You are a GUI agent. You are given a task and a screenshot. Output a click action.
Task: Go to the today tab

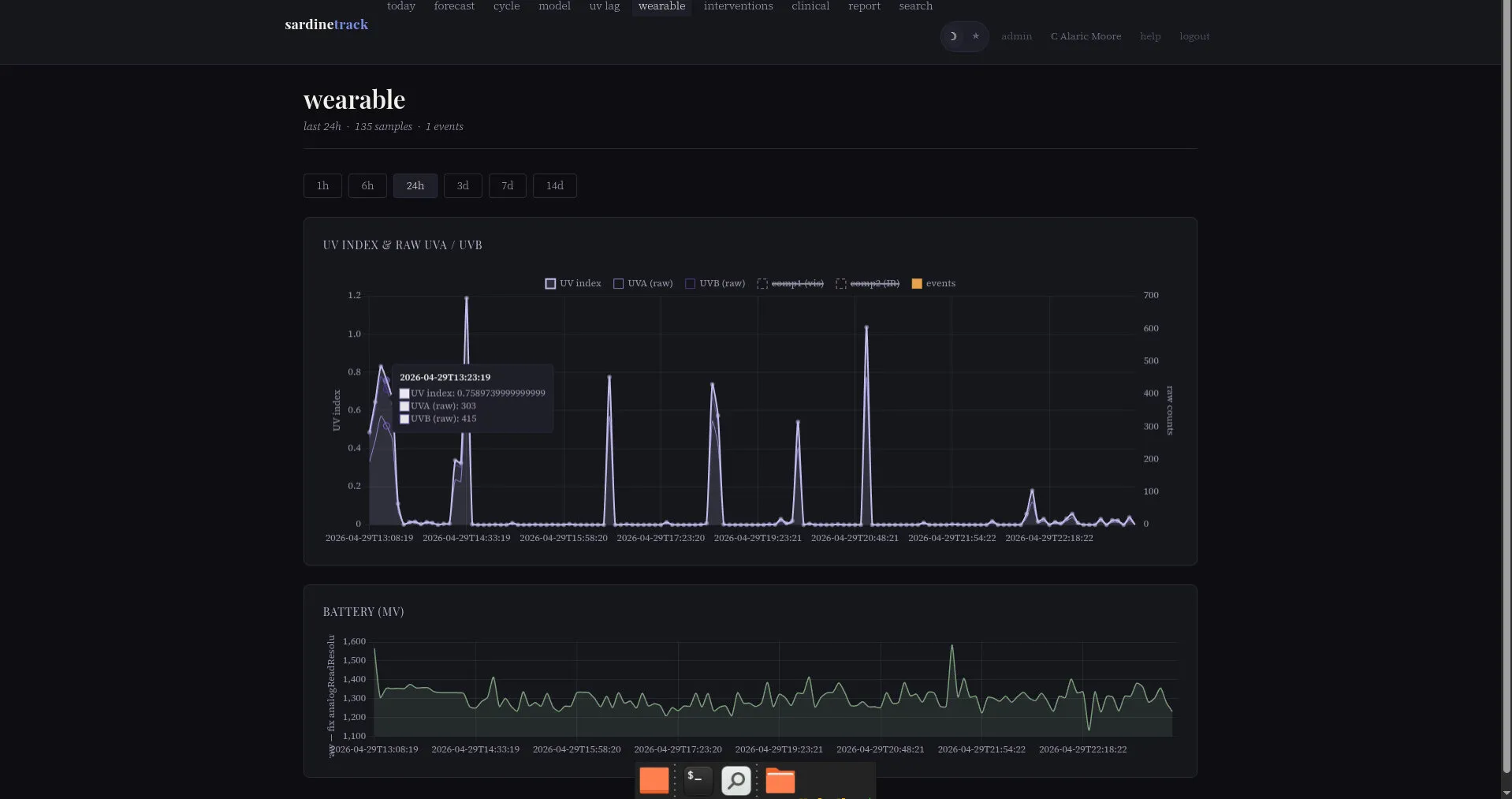pyautogui.click(x=401, y=6)
